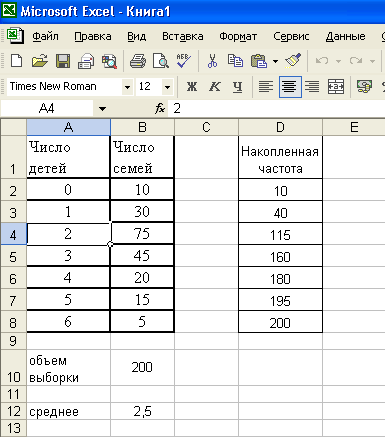Click the font size field showing 12
The height and width of the screenshot is (437, 385).
pos(149,87)
